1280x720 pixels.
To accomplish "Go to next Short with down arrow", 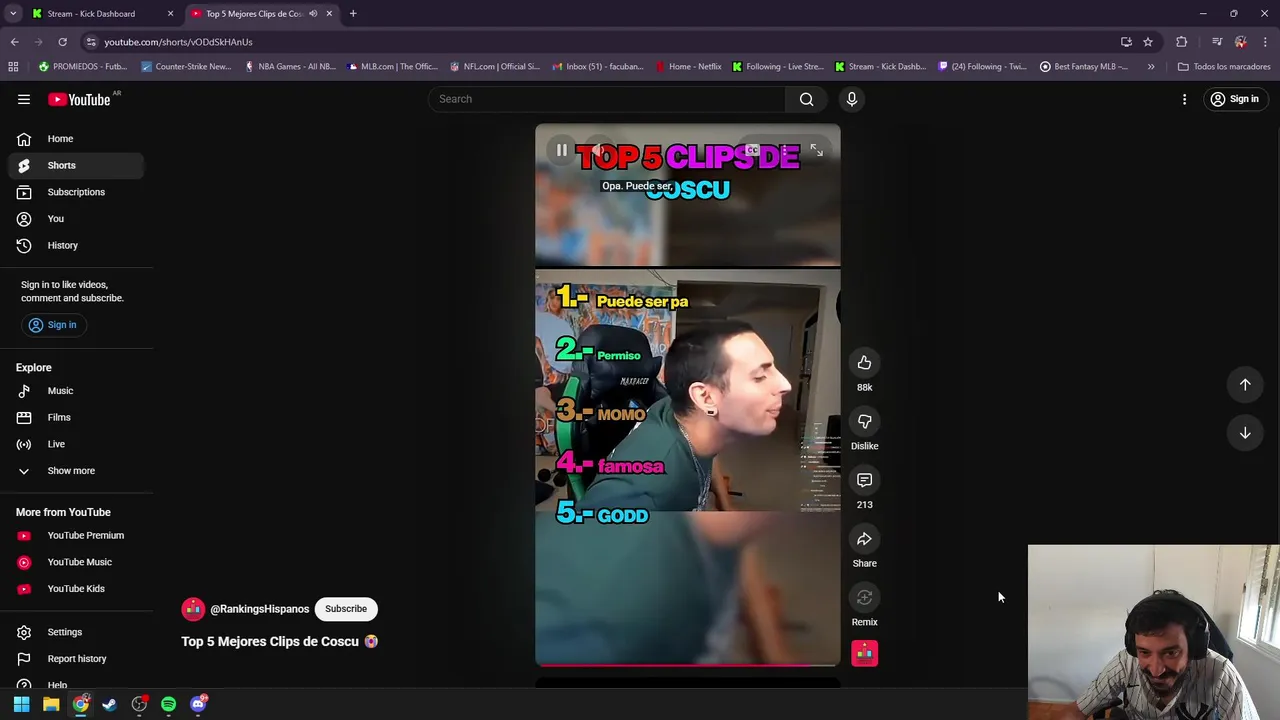I will 1245,433.
